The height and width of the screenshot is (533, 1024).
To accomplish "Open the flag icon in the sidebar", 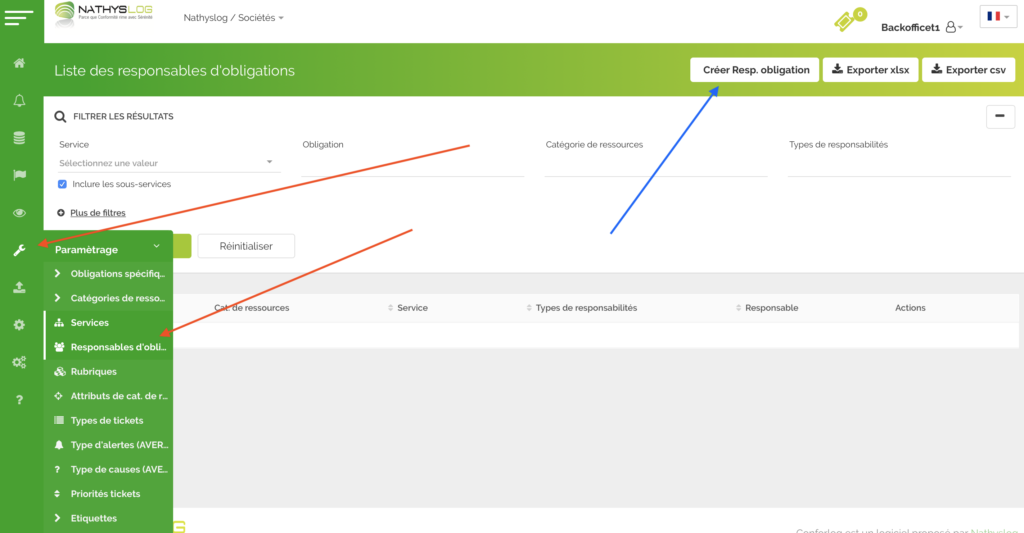I will (x=19, y=175).
